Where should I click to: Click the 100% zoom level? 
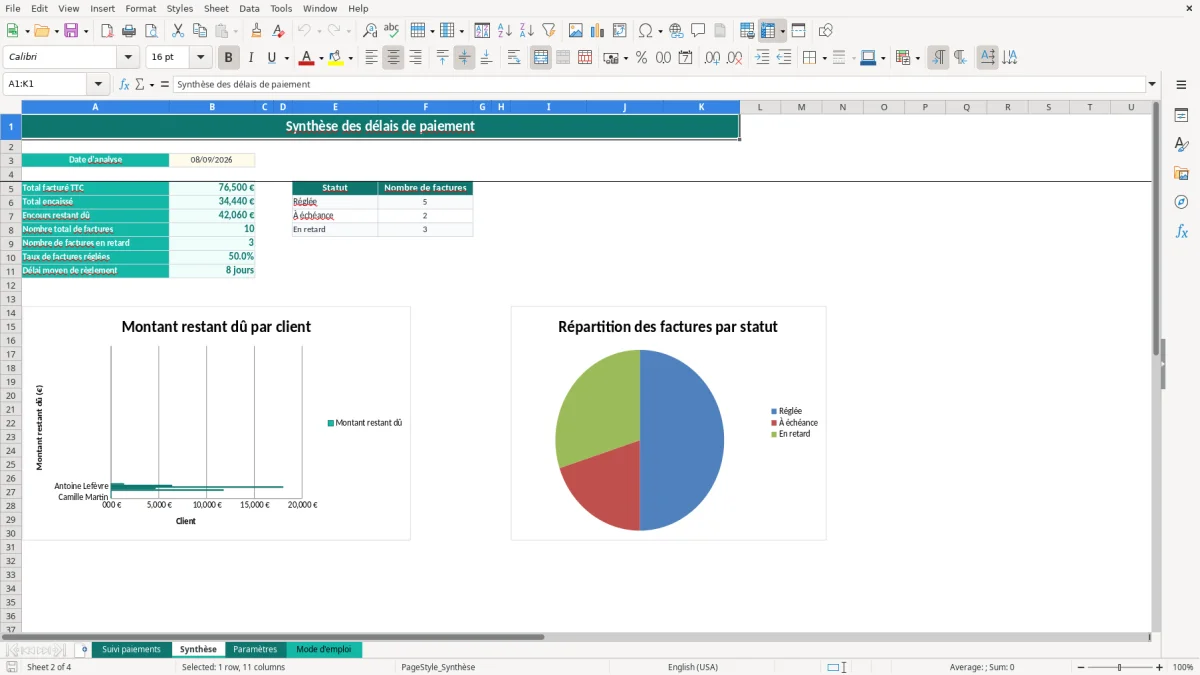1183,667
